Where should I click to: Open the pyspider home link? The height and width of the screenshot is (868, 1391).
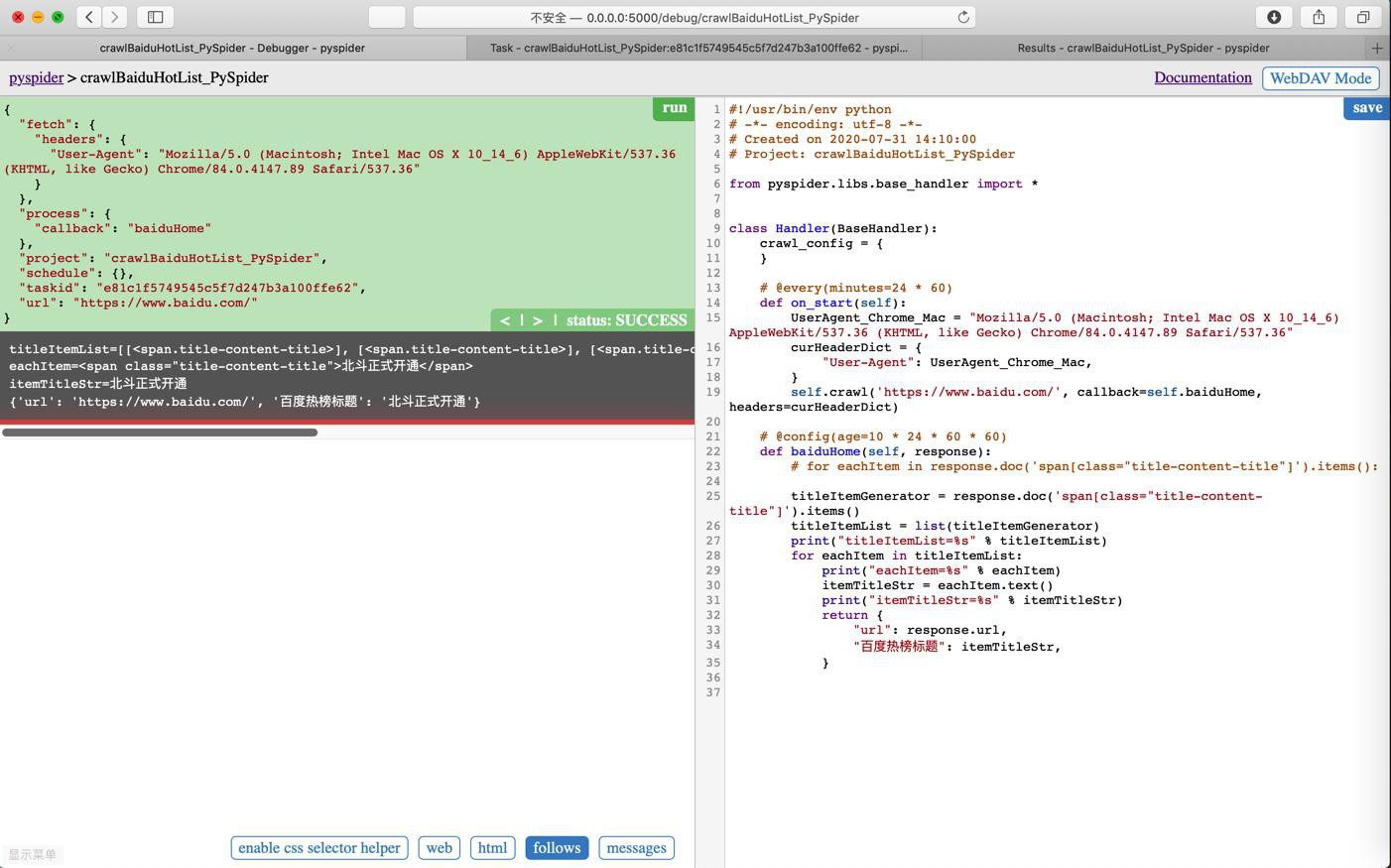point(36,77)
